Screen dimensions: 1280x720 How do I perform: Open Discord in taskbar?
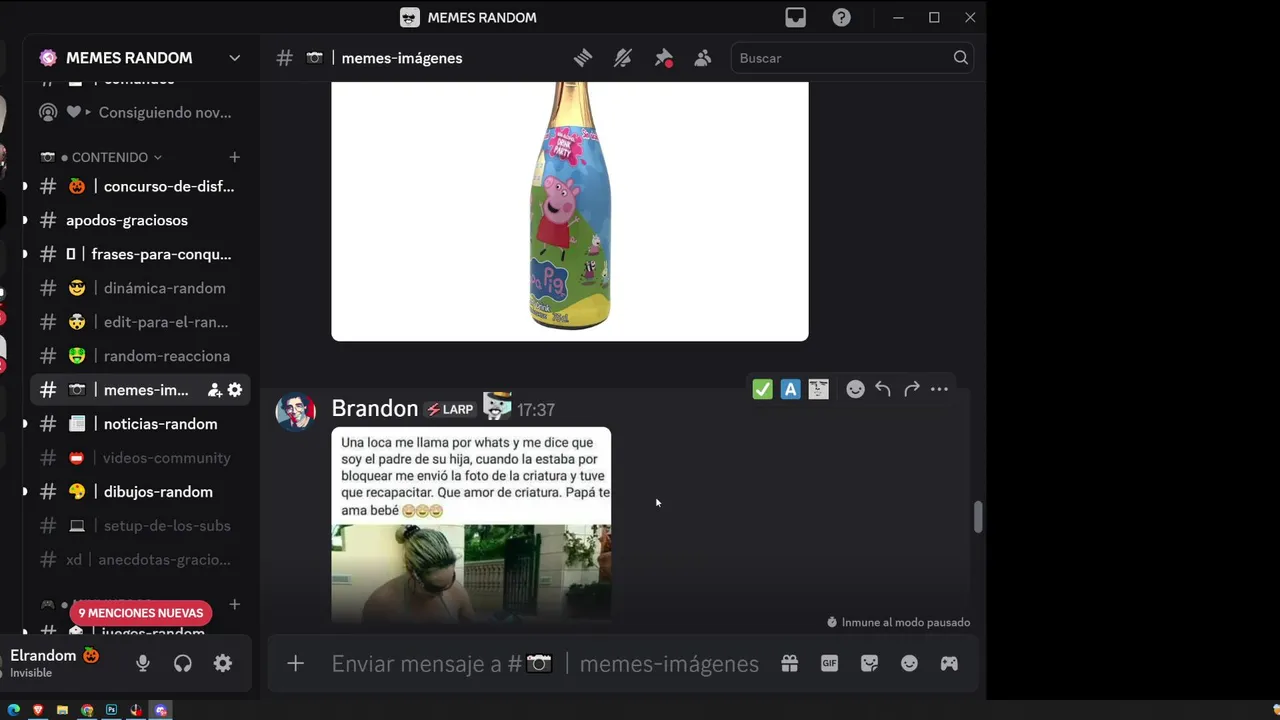(160, 710)
